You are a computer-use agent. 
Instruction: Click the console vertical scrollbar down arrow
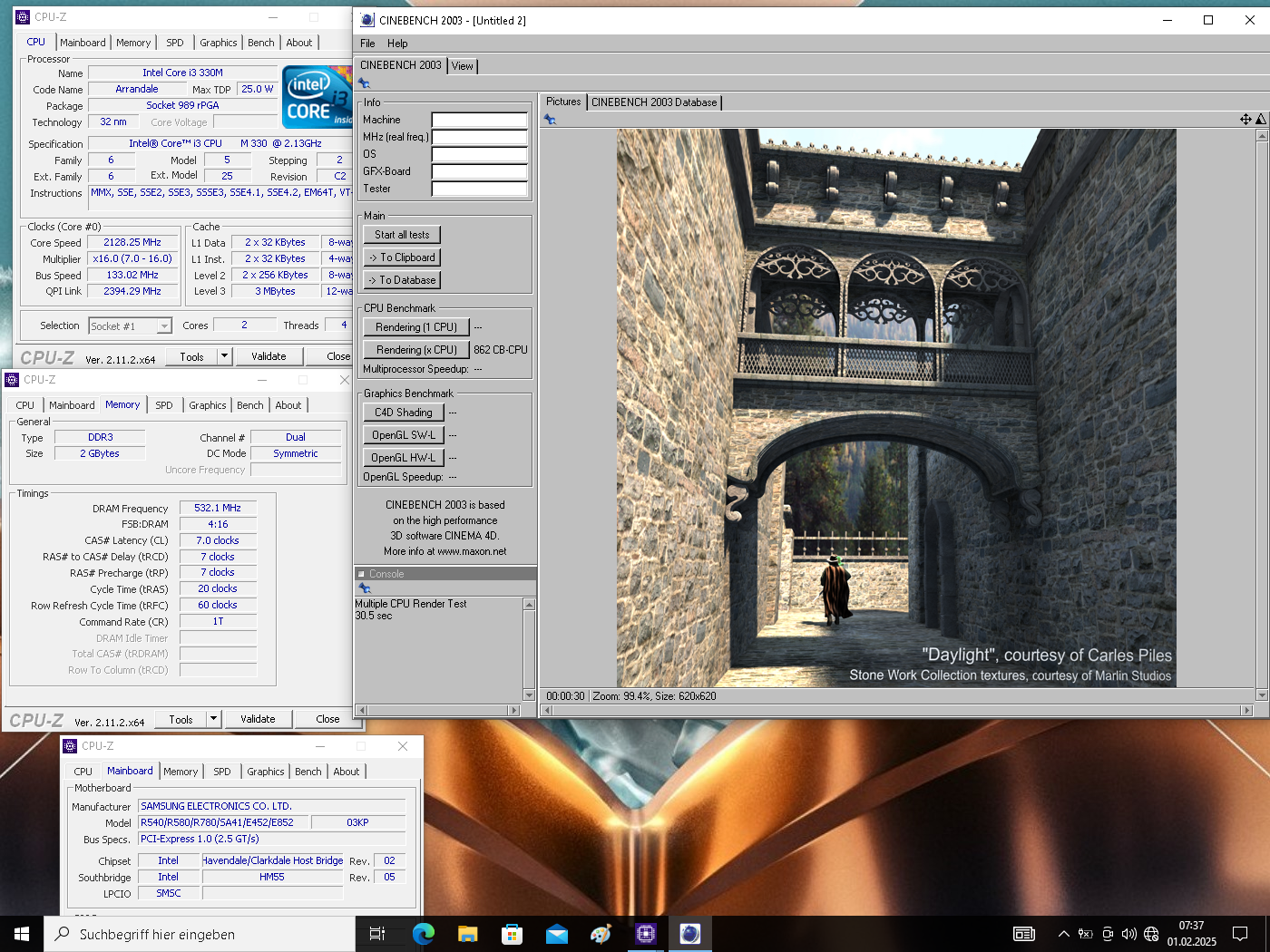coord(529,695)
